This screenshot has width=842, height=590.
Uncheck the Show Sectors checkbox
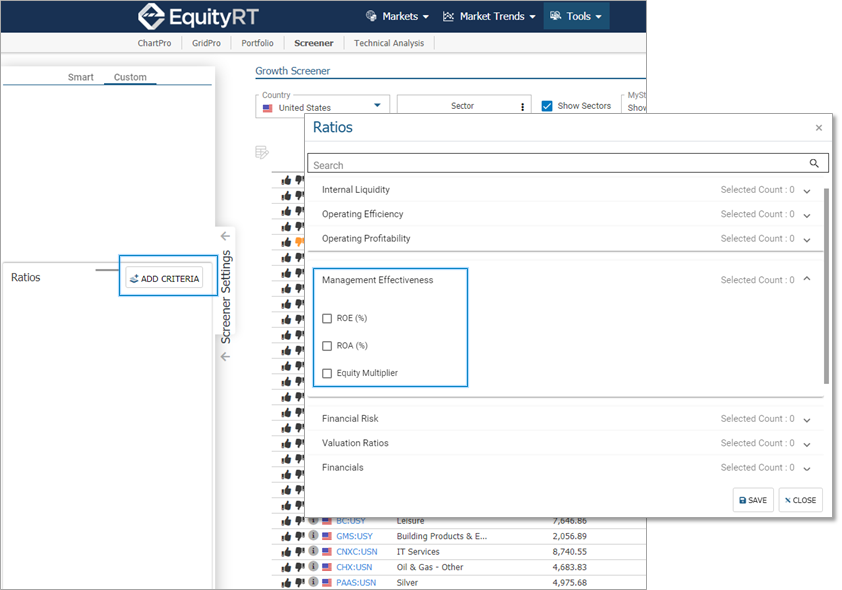pos(547,106)
